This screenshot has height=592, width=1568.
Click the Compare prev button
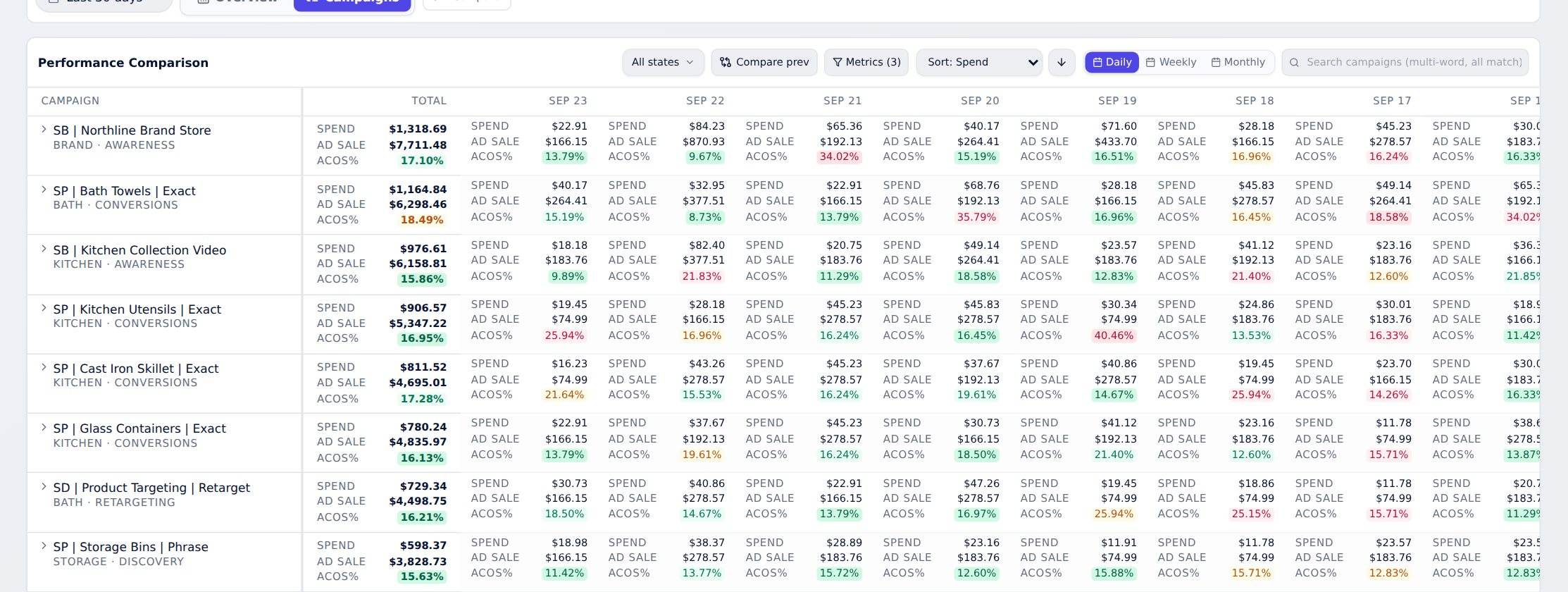click(x=764, y=62)
